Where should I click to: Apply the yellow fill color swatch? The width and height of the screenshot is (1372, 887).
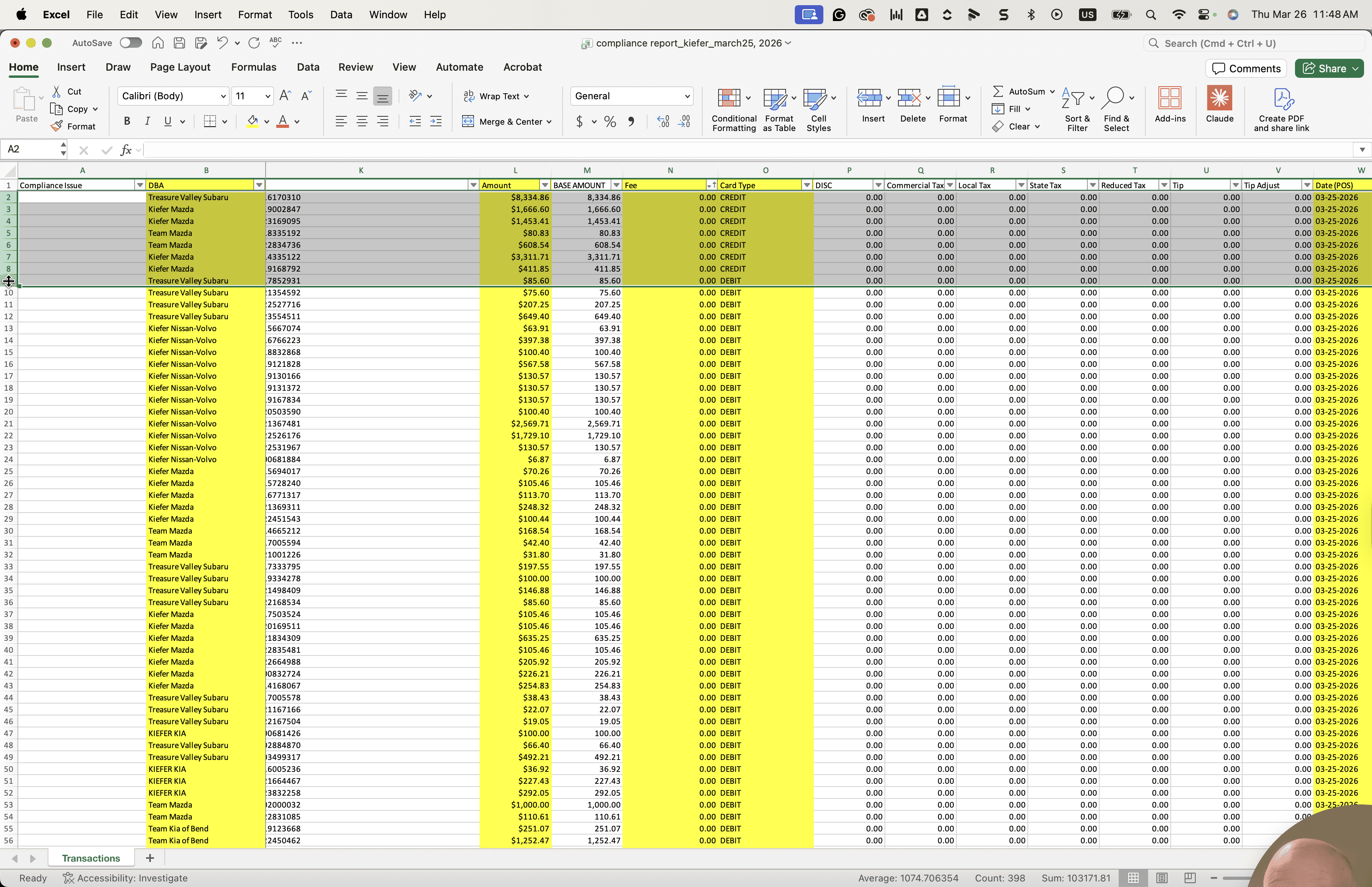click(252, 121)
